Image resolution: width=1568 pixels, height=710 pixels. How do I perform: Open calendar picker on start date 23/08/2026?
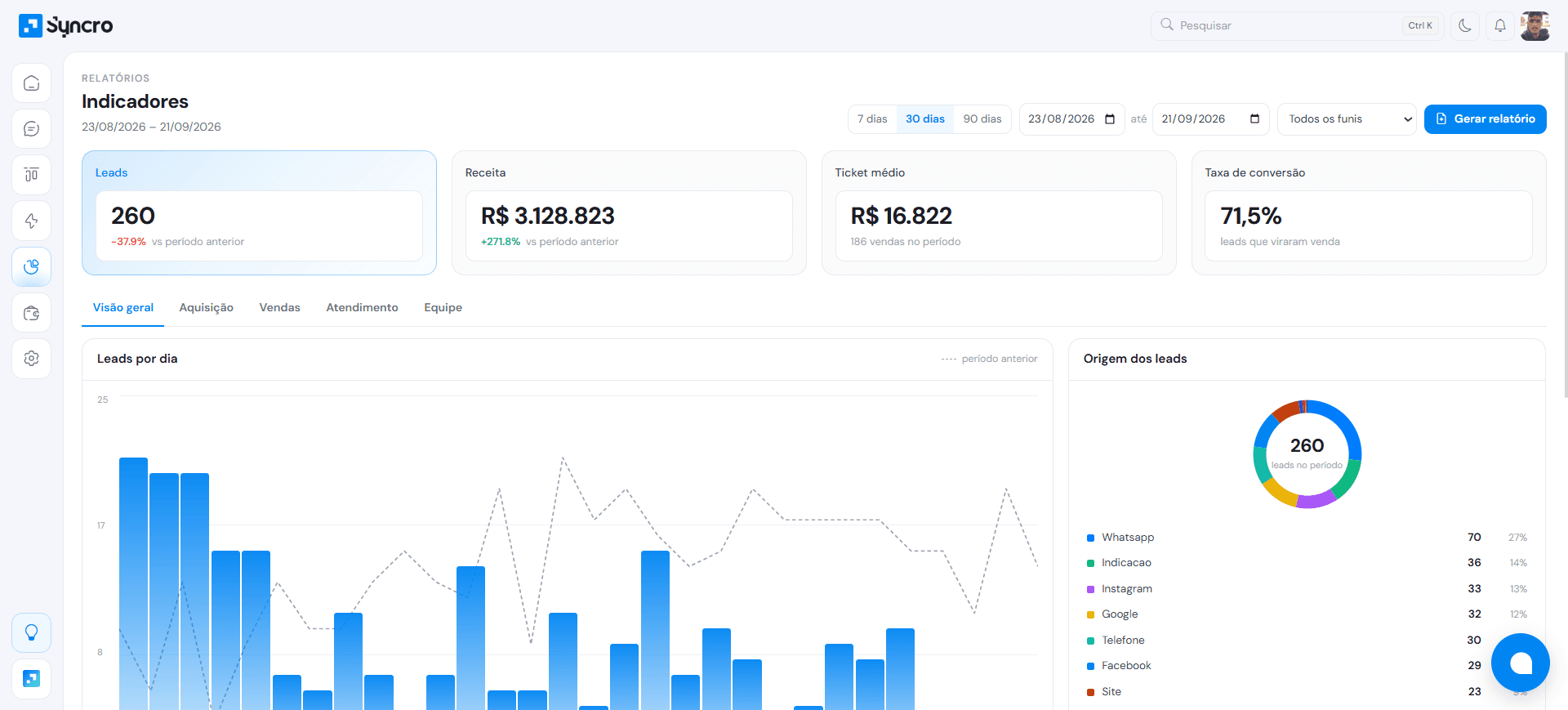pyautogui.click(x=1110, y=119)
